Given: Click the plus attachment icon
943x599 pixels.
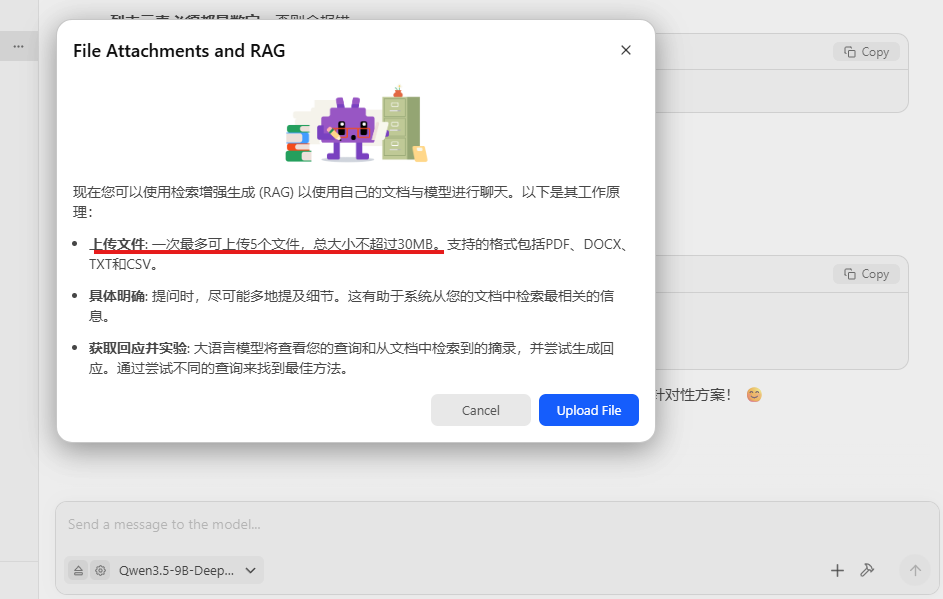Looking at the screenshot, I should (837, 570).
